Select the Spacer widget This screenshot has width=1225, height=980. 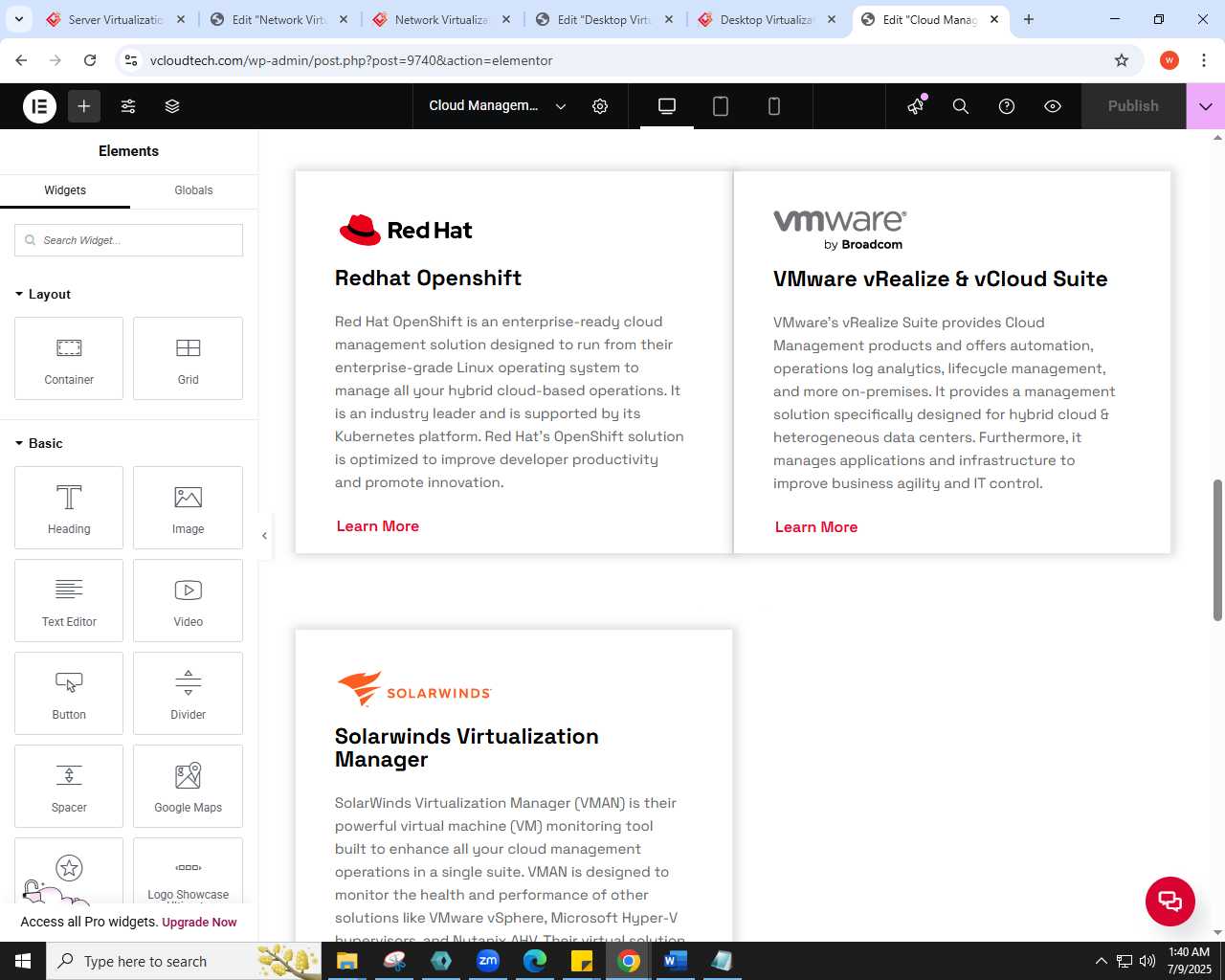69,786
